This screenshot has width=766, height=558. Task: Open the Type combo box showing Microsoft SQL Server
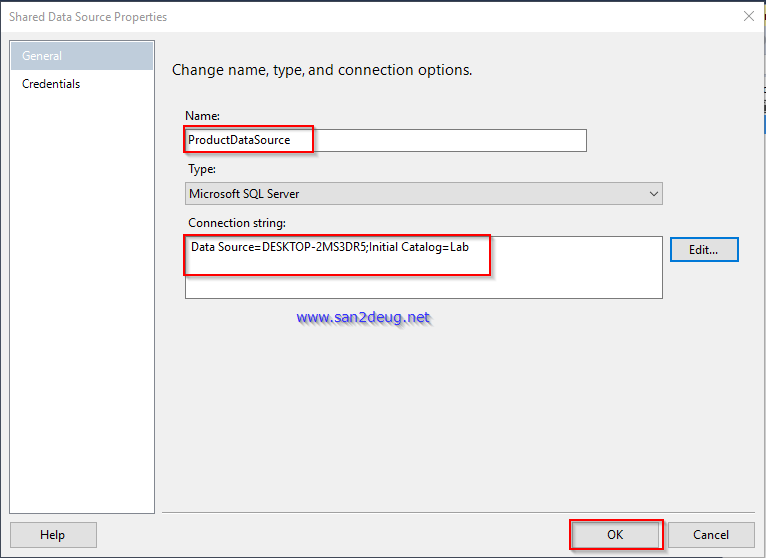click(423, 193)
